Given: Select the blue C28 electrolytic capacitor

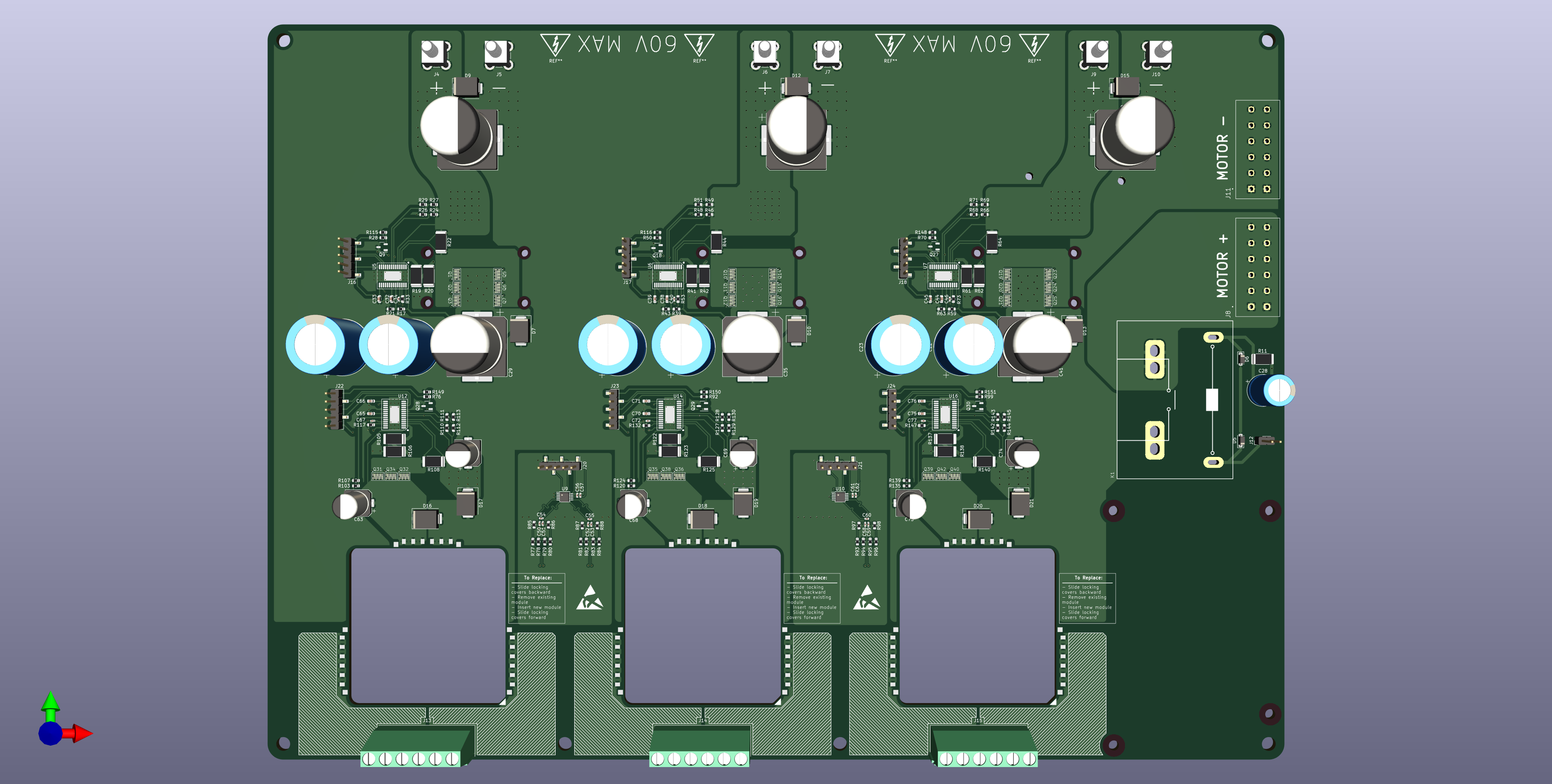Looking at the screenshot, I should (x=1271, y=391).
